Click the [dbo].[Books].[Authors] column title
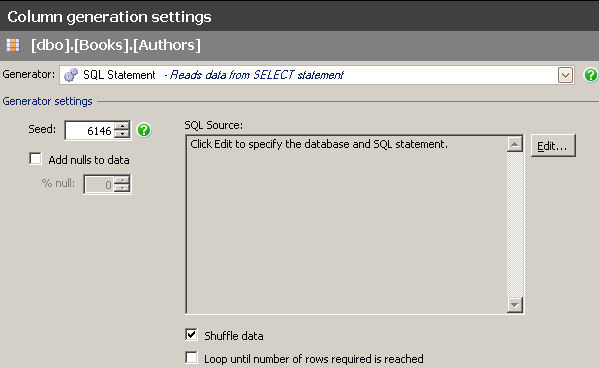Viewport: 599px width, 368px height. click(x=116, y=45)
